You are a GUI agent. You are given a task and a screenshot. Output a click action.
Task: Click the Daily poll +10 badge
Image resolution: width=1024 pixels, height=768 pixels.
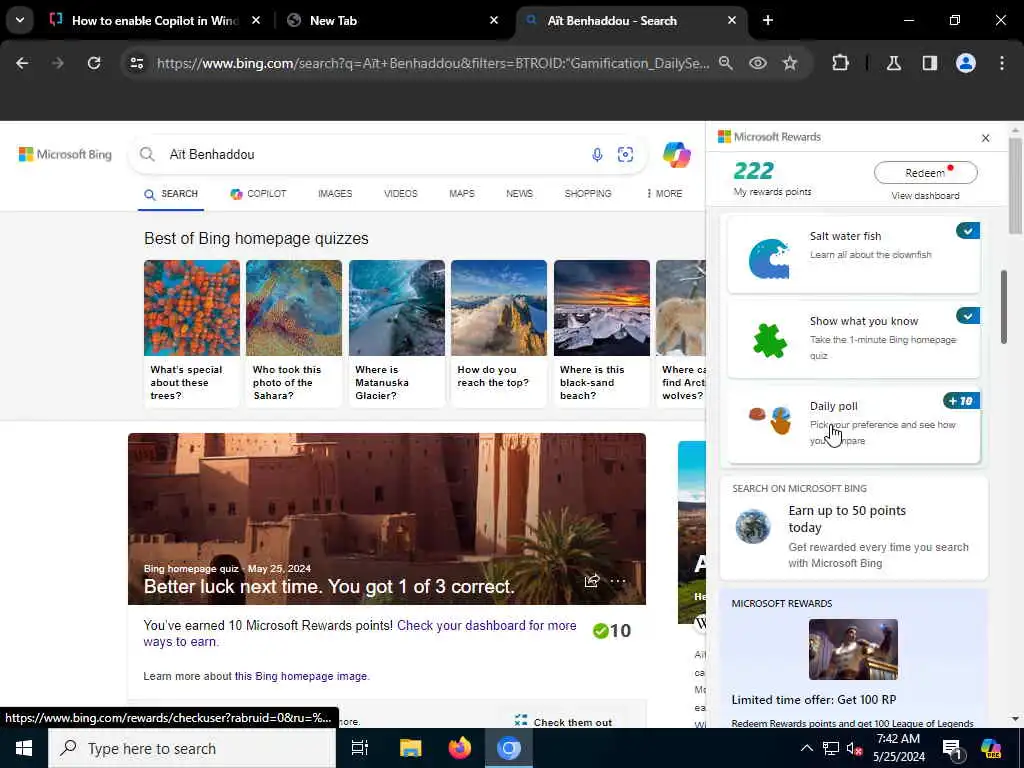(961, 401)
